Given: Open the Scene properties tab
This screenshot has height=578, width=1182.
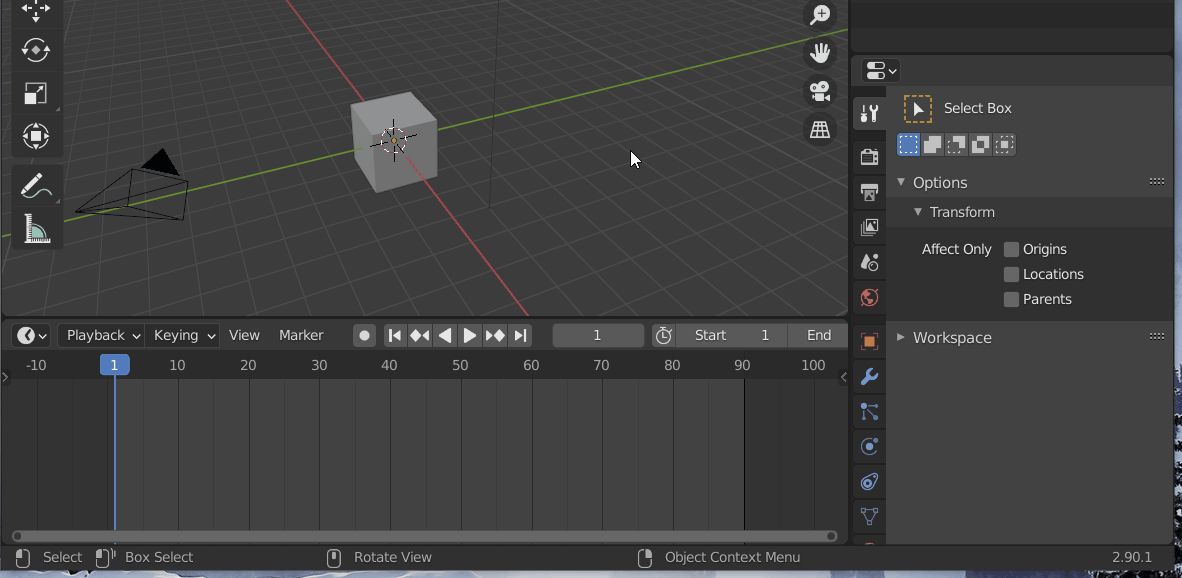Looking at the screenshot, I should [x=869, y=262].
